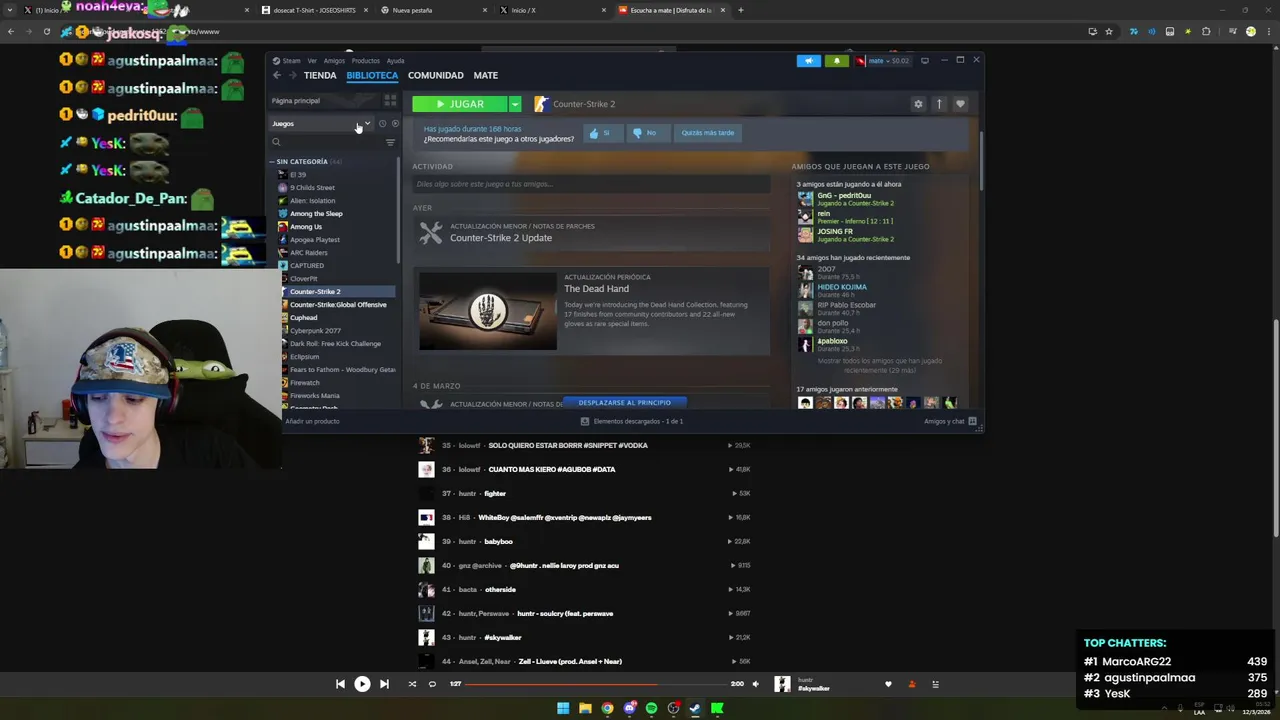Select Alien: Isolation in library list
Viewport: 1280px width, 720px height.
click(x=312, y=201)
